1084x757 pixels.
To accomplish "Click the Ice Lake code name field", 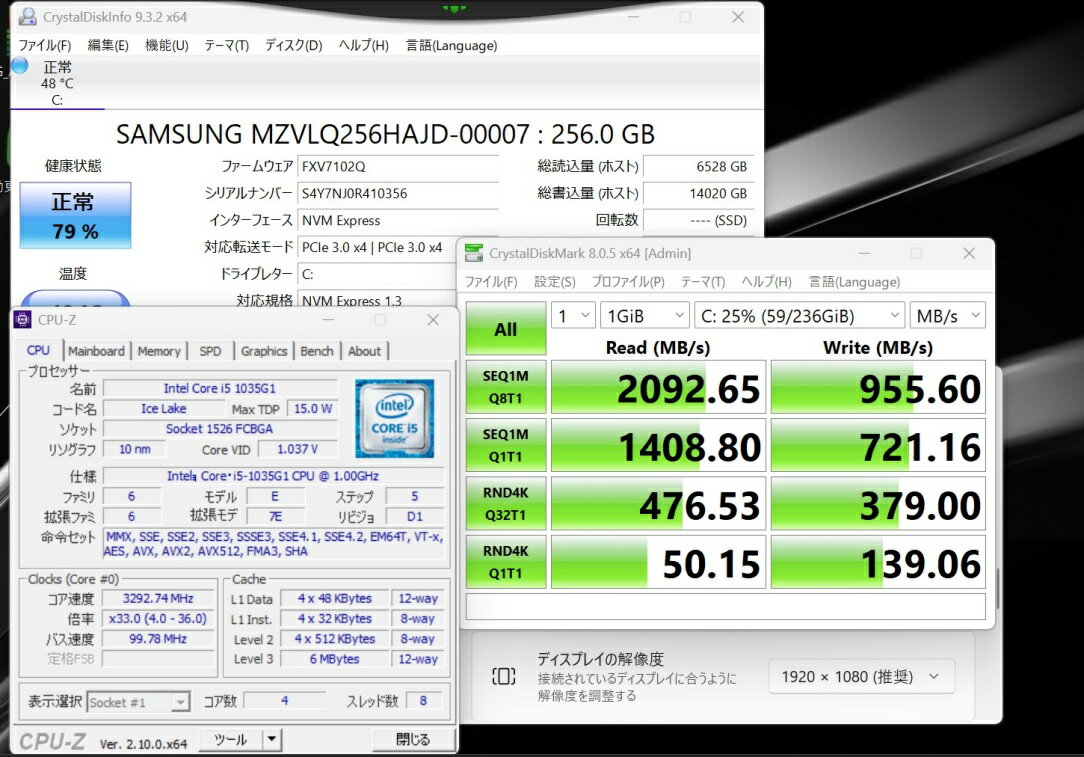I will 163,409.
